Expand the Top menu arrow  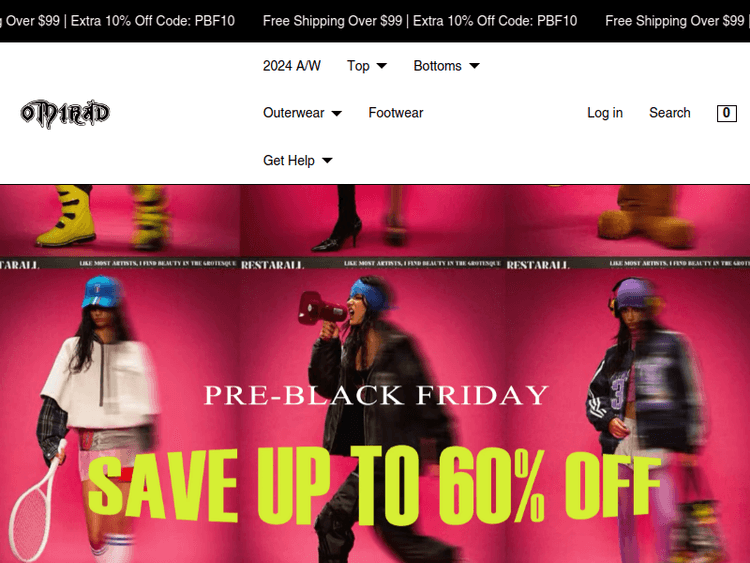coord(382,66)
